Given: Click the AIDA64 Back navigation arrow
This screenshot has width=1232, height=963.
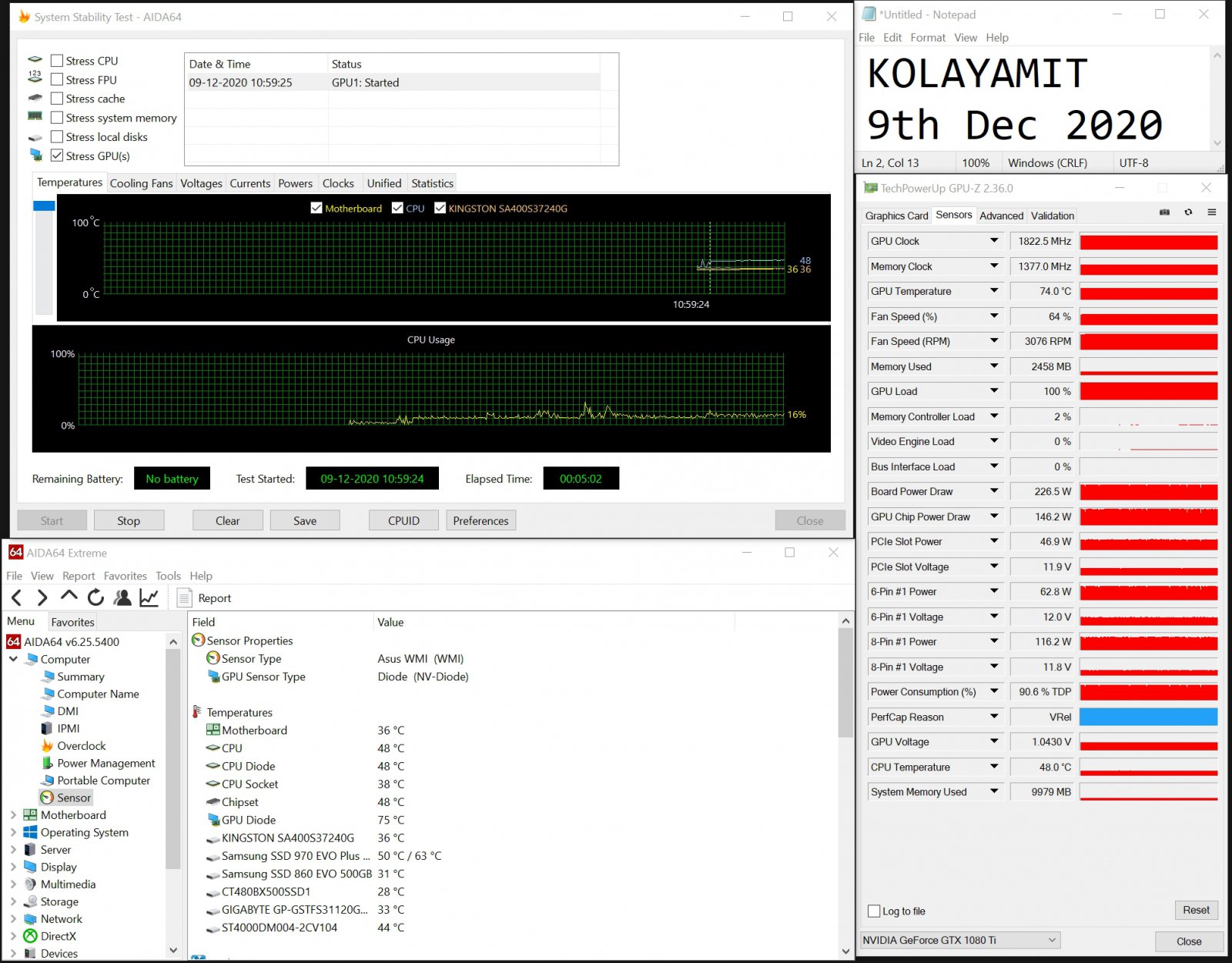Looking at the screenshot, I should (x=17, y=597).
